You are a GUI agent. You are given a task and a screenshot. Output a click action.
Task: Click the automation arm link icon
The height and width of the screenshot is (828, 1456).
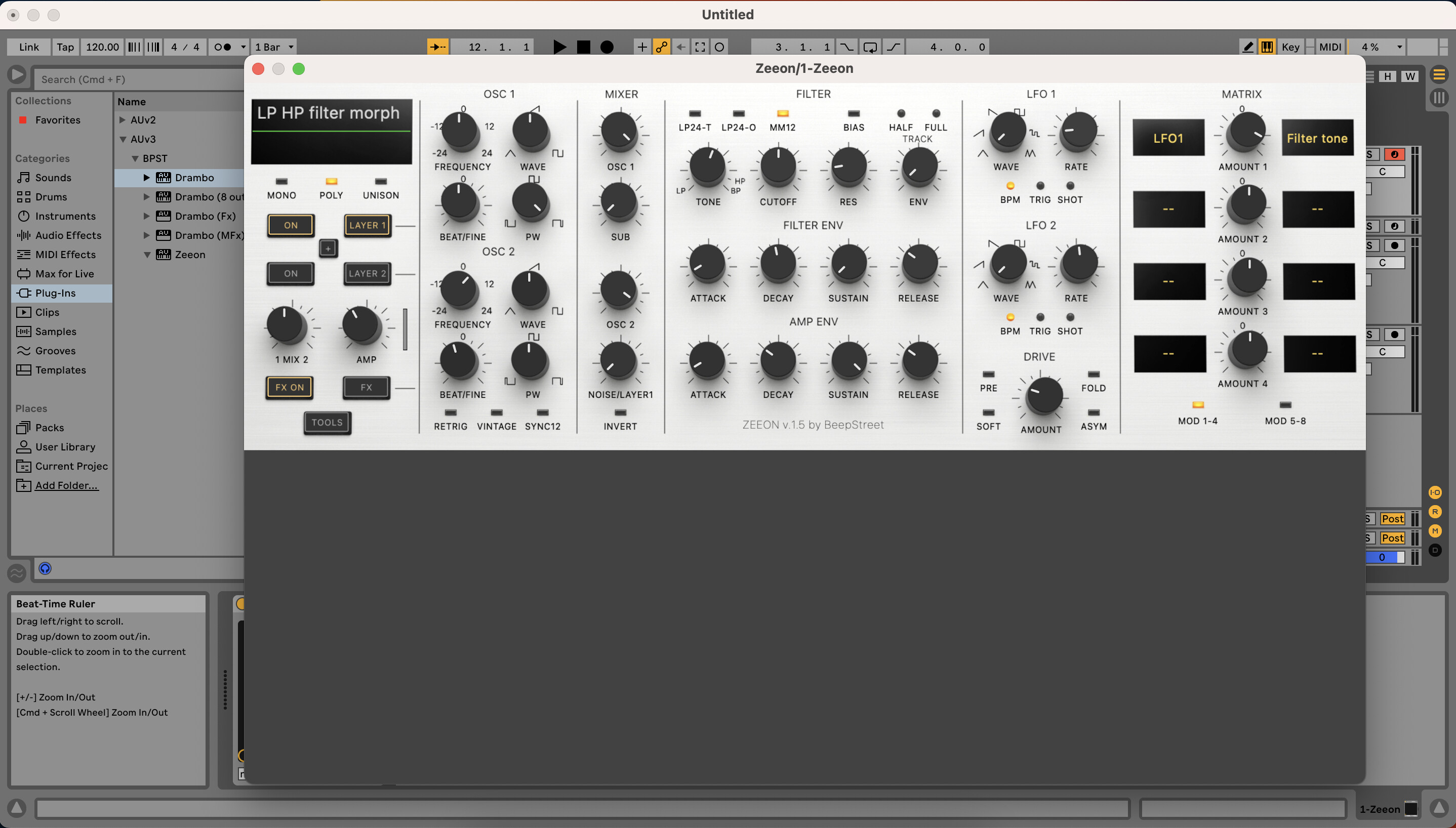(x=661, y=47)
